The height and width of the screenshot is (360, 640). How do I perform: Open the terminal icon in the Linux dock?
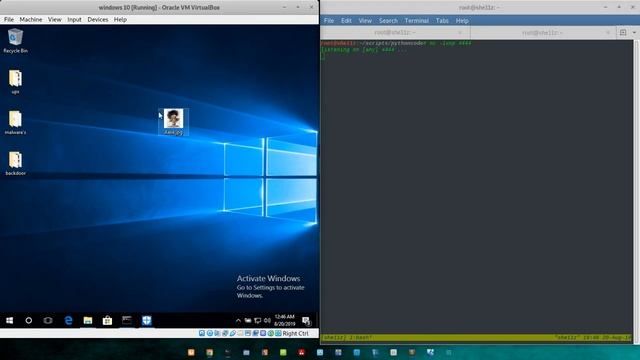click(228, 352)
